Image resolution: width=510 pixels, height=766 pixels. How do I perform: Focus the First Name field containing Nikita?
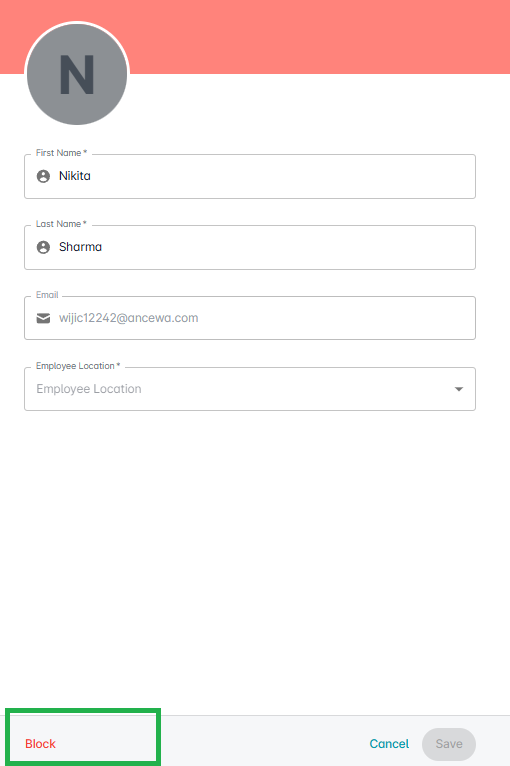pyautogui.click(x=250, y=176)
